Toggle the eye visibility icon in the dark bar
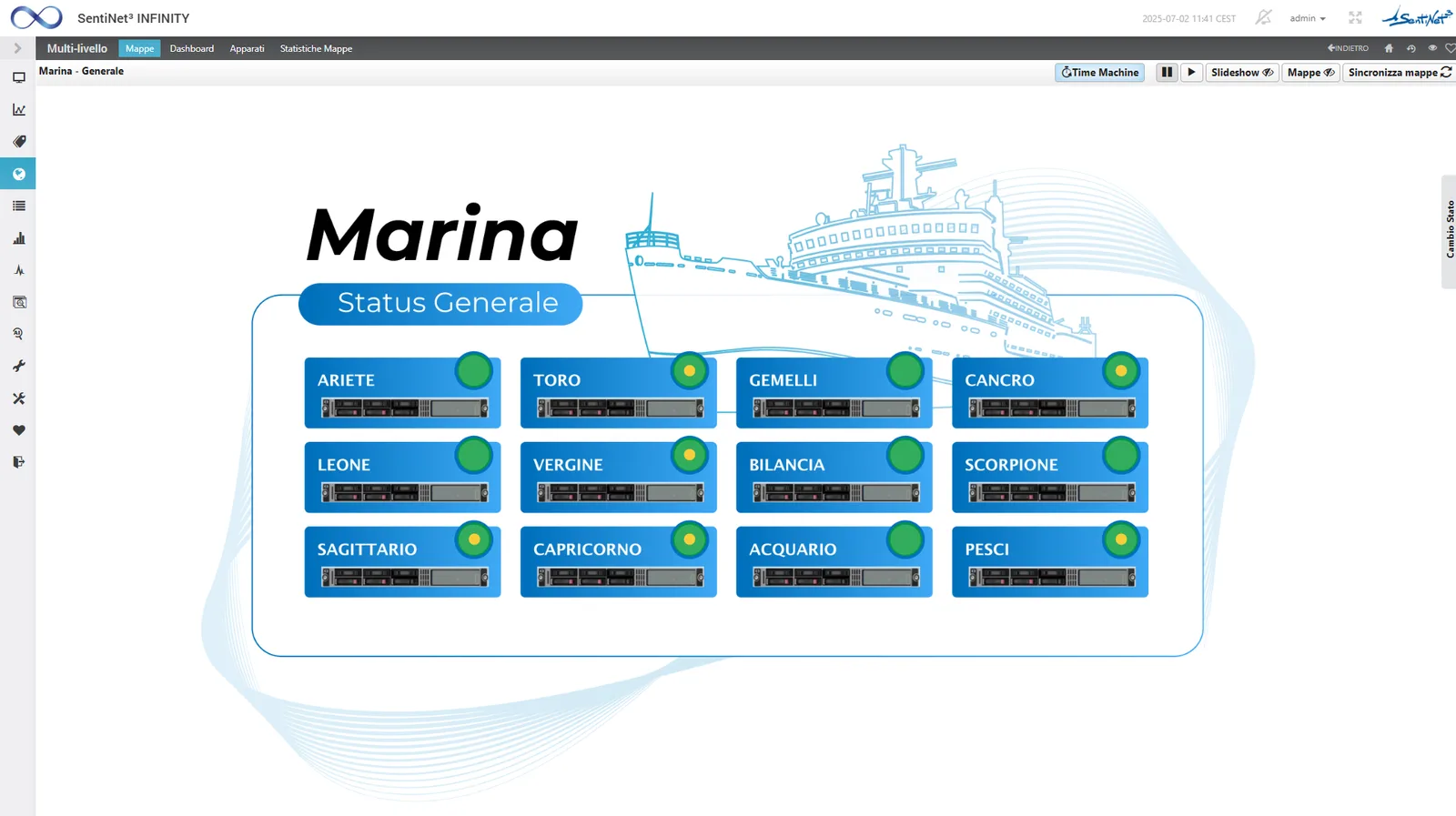The image size is (1456, 816). tap(1432, 48)
